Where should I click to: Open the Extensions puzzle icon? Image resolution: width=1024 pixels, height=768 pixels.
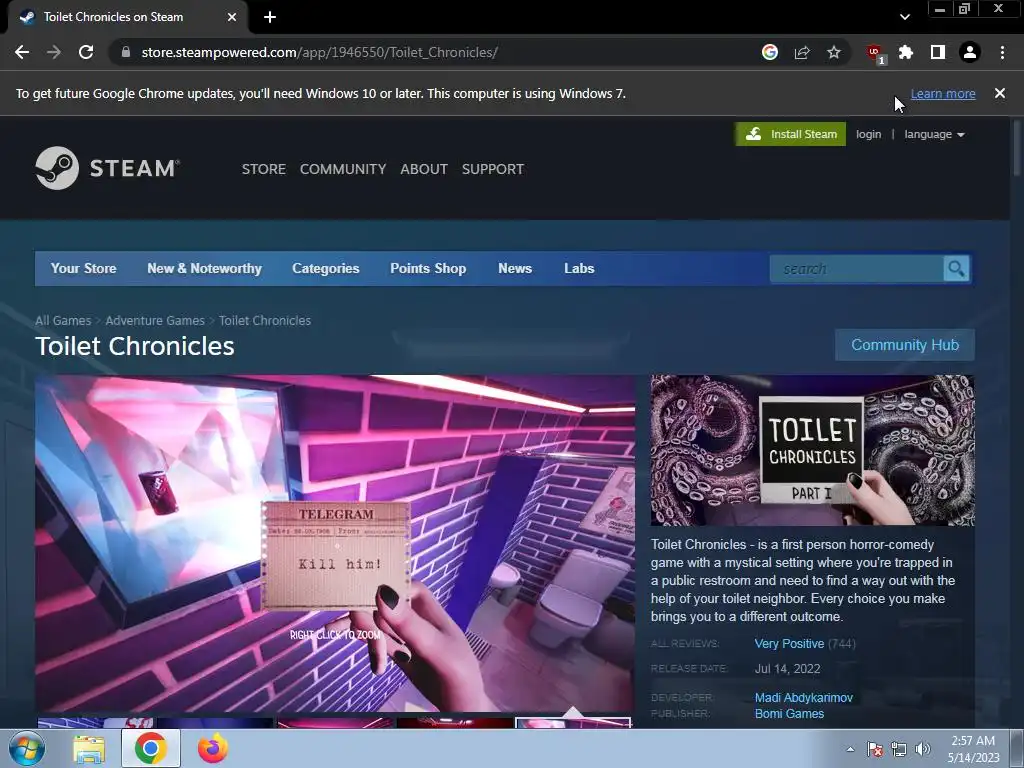906,52
